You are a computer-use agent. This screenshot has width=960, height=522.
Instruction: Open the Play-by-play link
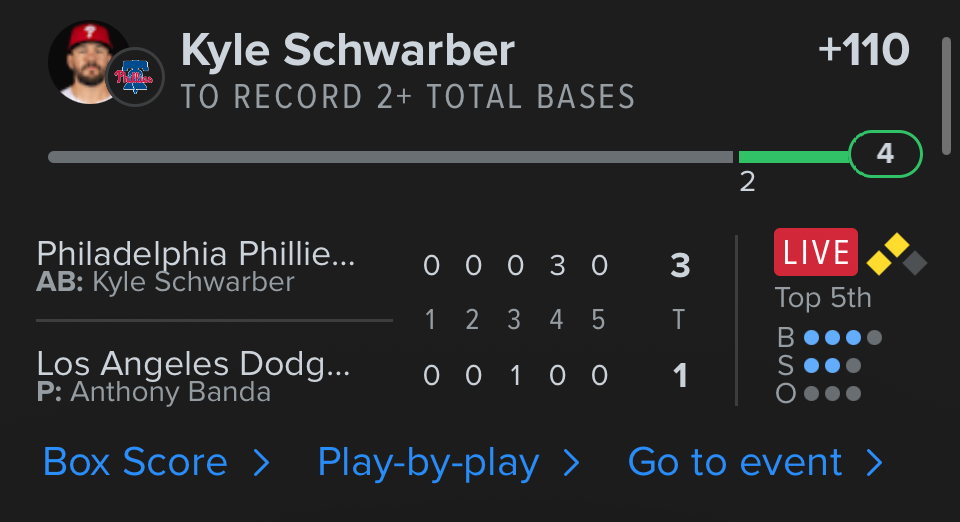[428, 462]
